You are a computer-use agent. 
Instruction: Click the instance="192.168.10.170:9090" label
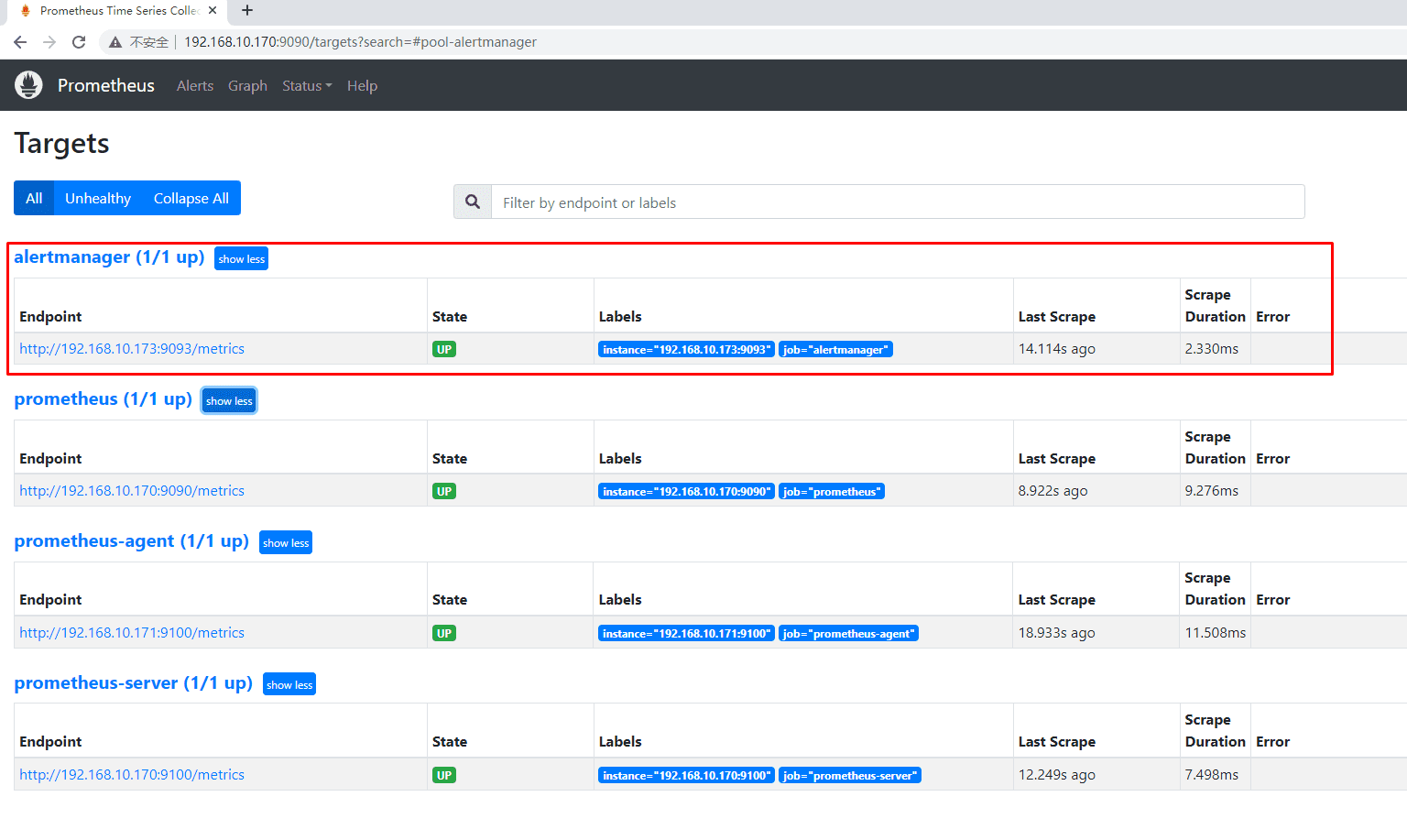pos(687,491)
